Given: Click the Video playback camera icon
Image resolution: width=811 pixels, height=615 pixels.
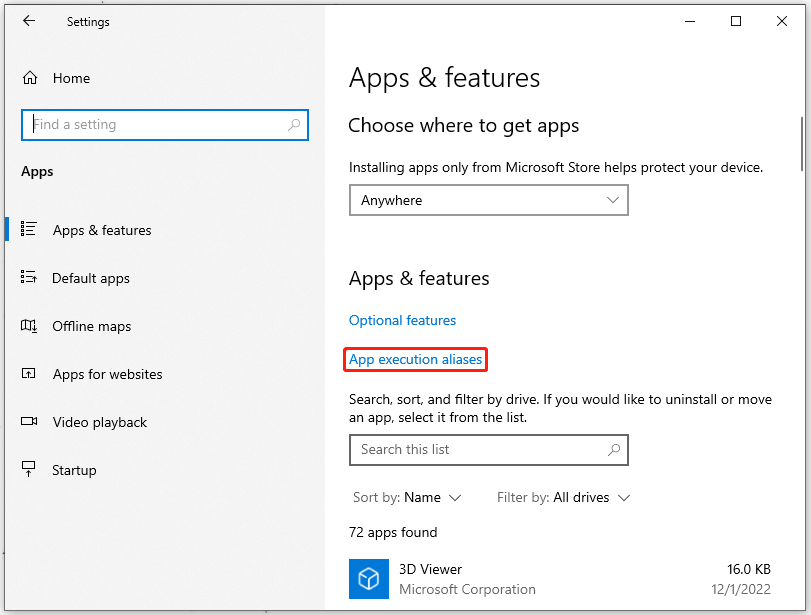Looking at the screenshot, I should pos(29,421).
